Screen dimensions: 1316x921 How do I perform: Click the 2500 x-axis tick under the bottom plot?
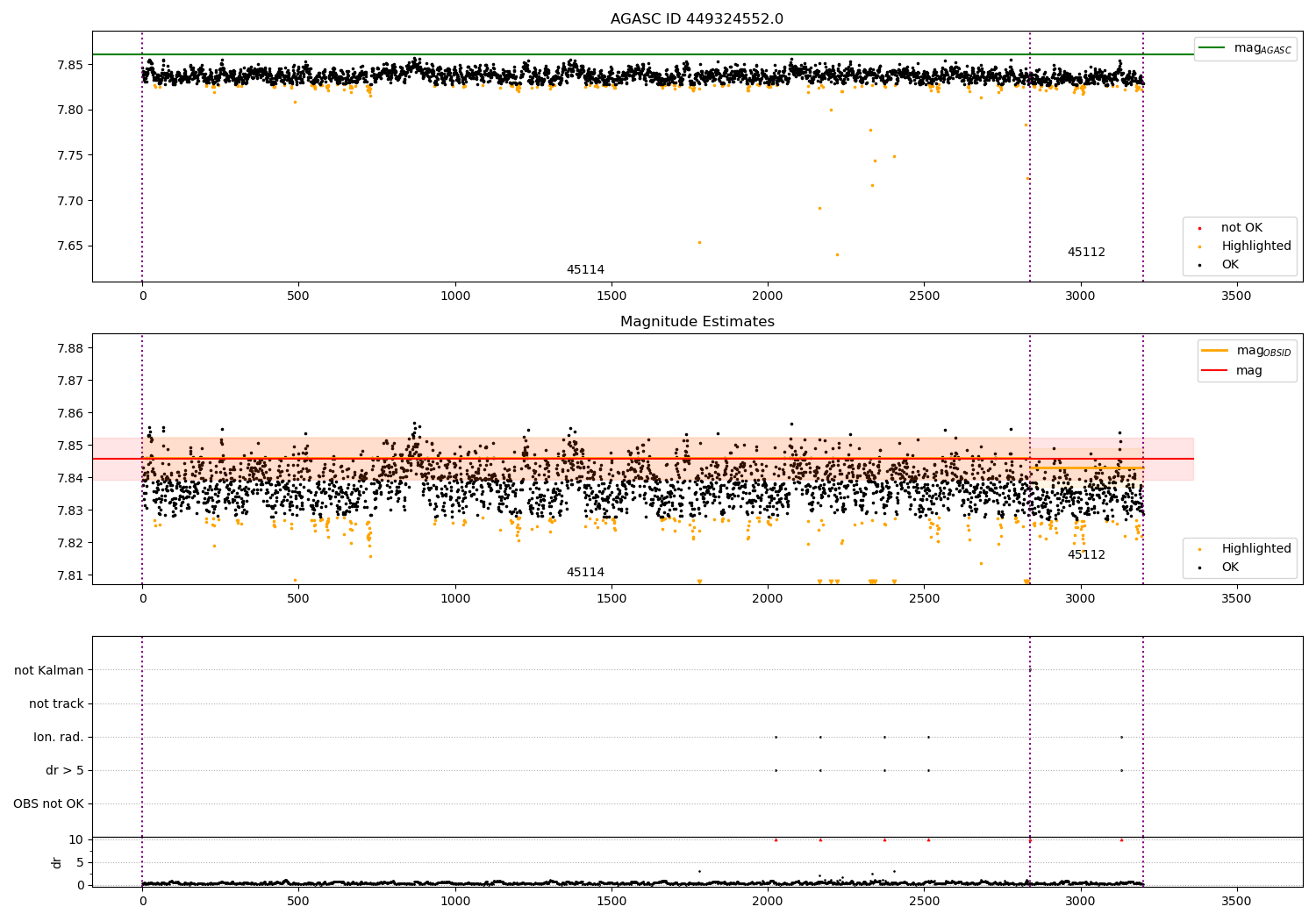pos(924,902)
